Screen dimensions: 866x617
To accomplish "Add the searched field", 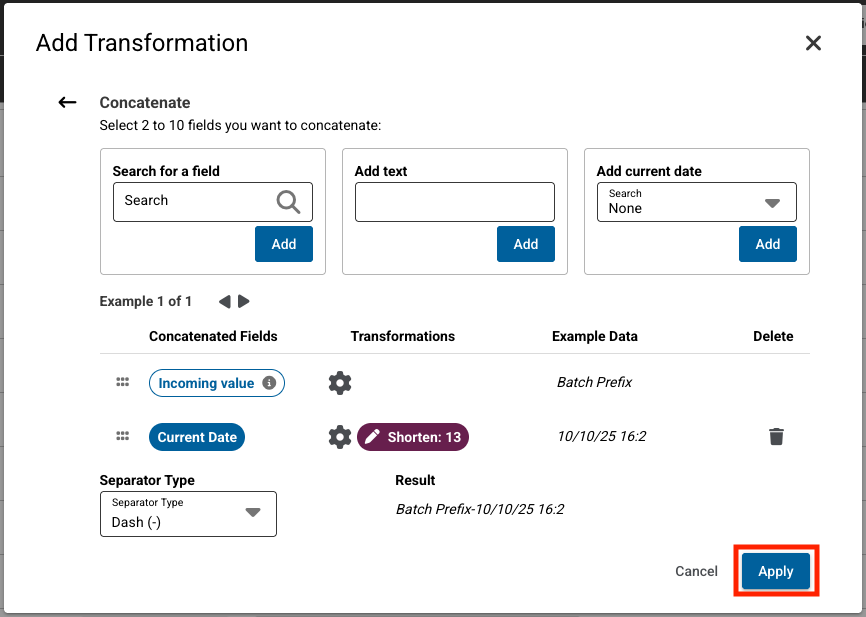I will (283, 244).
